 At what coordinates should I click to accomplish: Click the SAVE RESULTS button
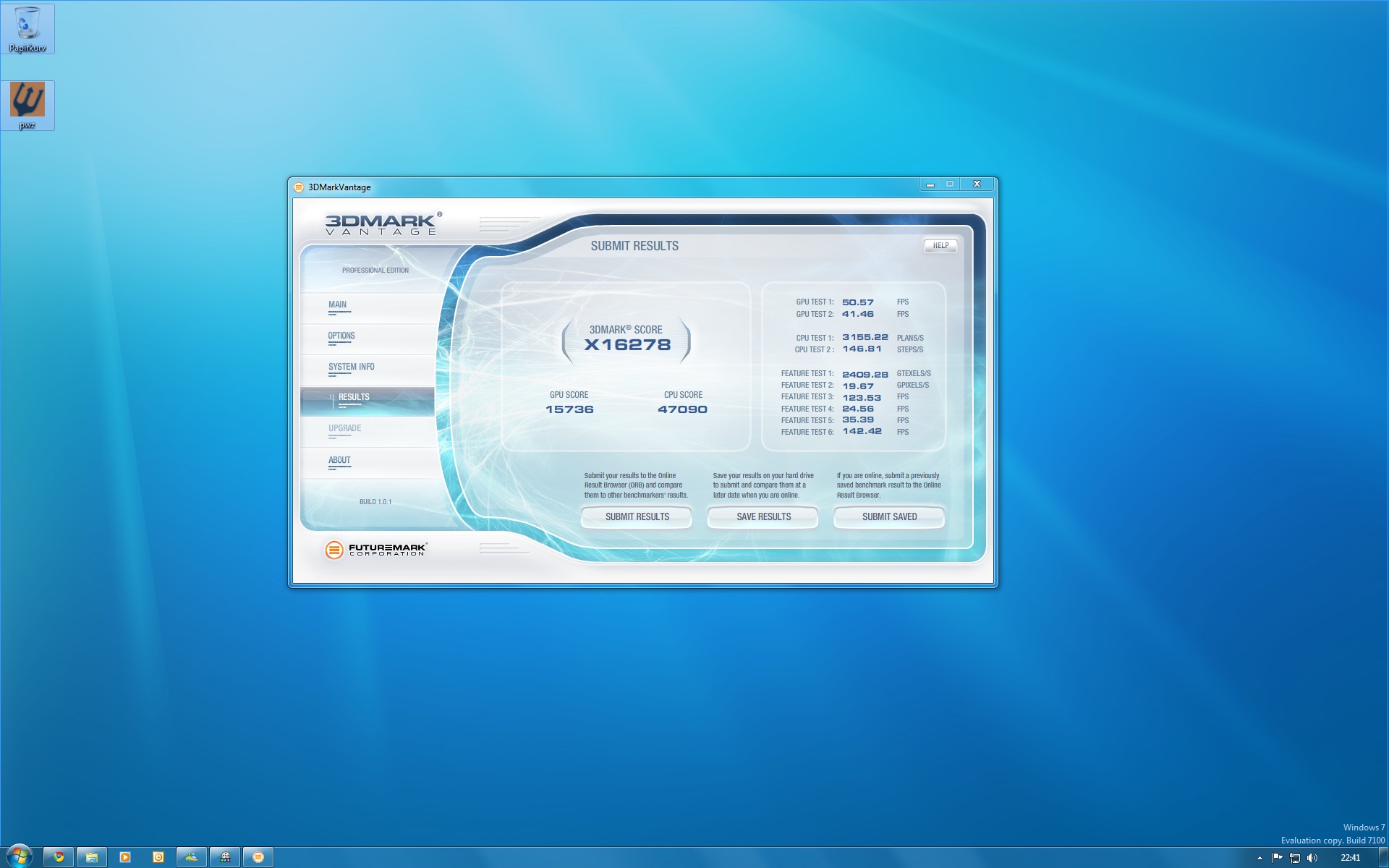pyautogui.click(x=763, y=516)
